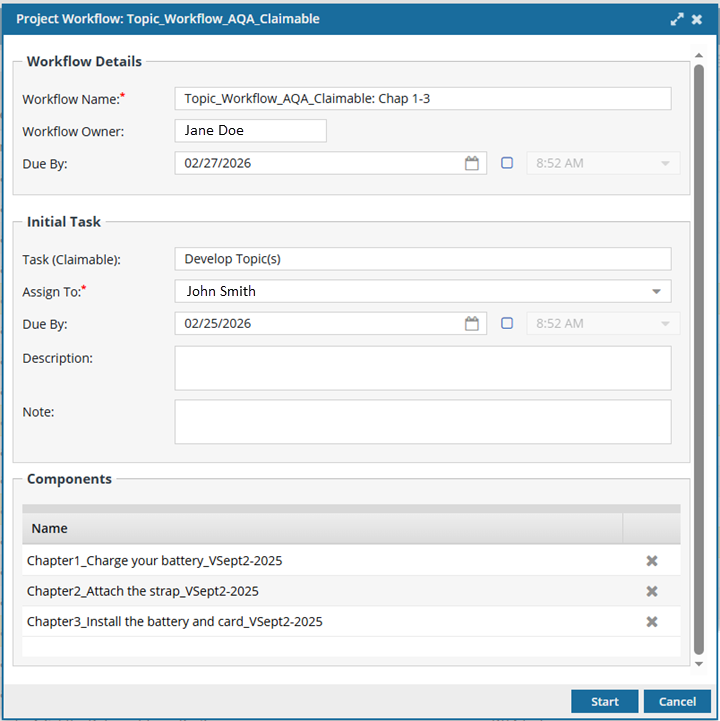Remove Chapter2_Attach the strap component
Screen dimensions: 720x721
652,591
